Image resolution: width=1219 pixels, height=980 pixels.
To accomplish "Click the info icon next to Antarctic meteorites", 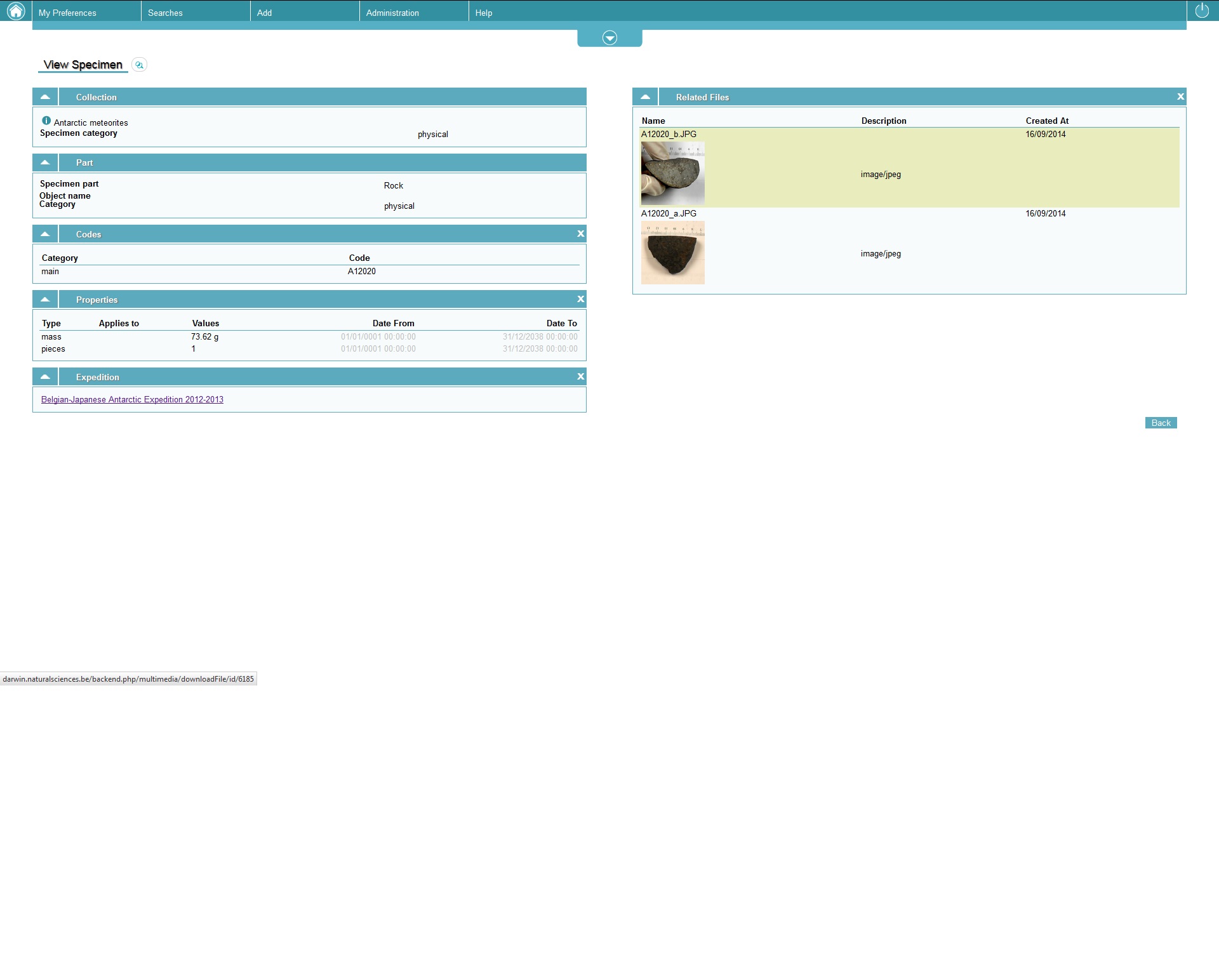I will pyautogui.click(x=46, y=121).
